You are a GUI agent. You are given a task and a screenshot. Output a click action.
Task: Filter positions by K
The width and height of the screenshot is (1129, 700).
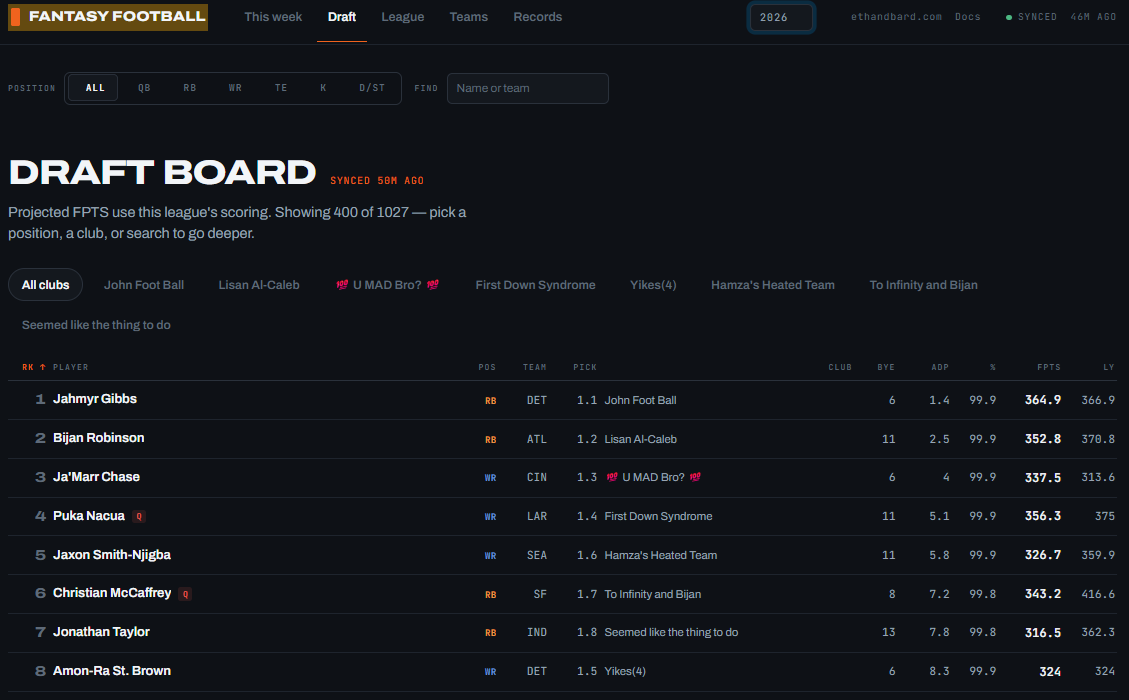[x=323, y=88]
